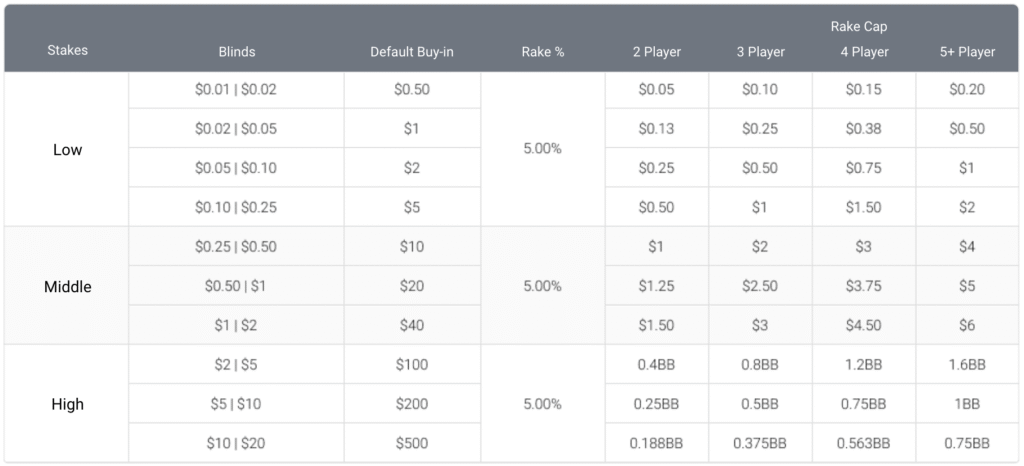The width and height of the screenshot is (1024, 466).
Task: Select the 1.6BB rake cap cell
Action: coord(967,365)
